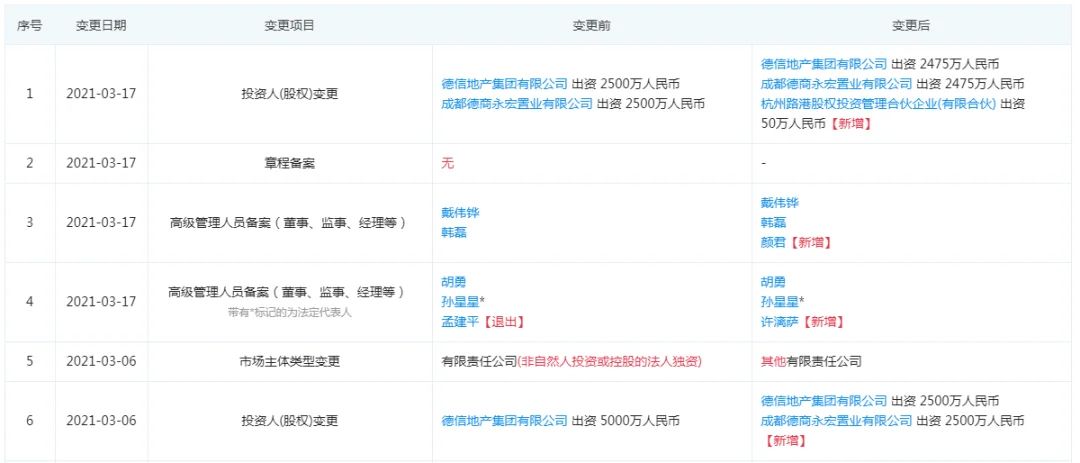
Task: Click 韩磊 in row 3 变更前 column
Action: click(x=454, y=232)
